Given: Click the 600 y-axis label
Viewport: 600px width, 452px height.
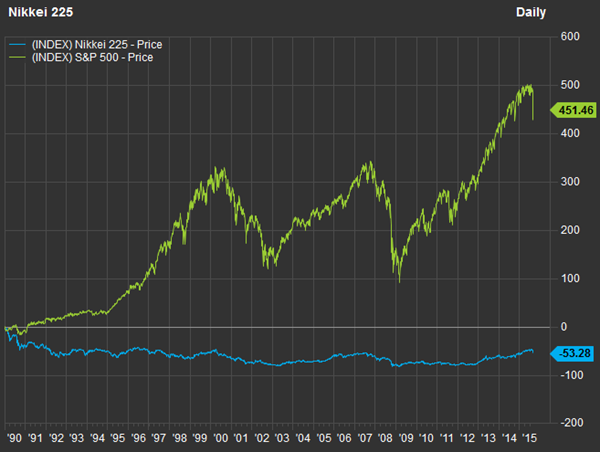Looking at the screenshot, I should pos(570,37).
